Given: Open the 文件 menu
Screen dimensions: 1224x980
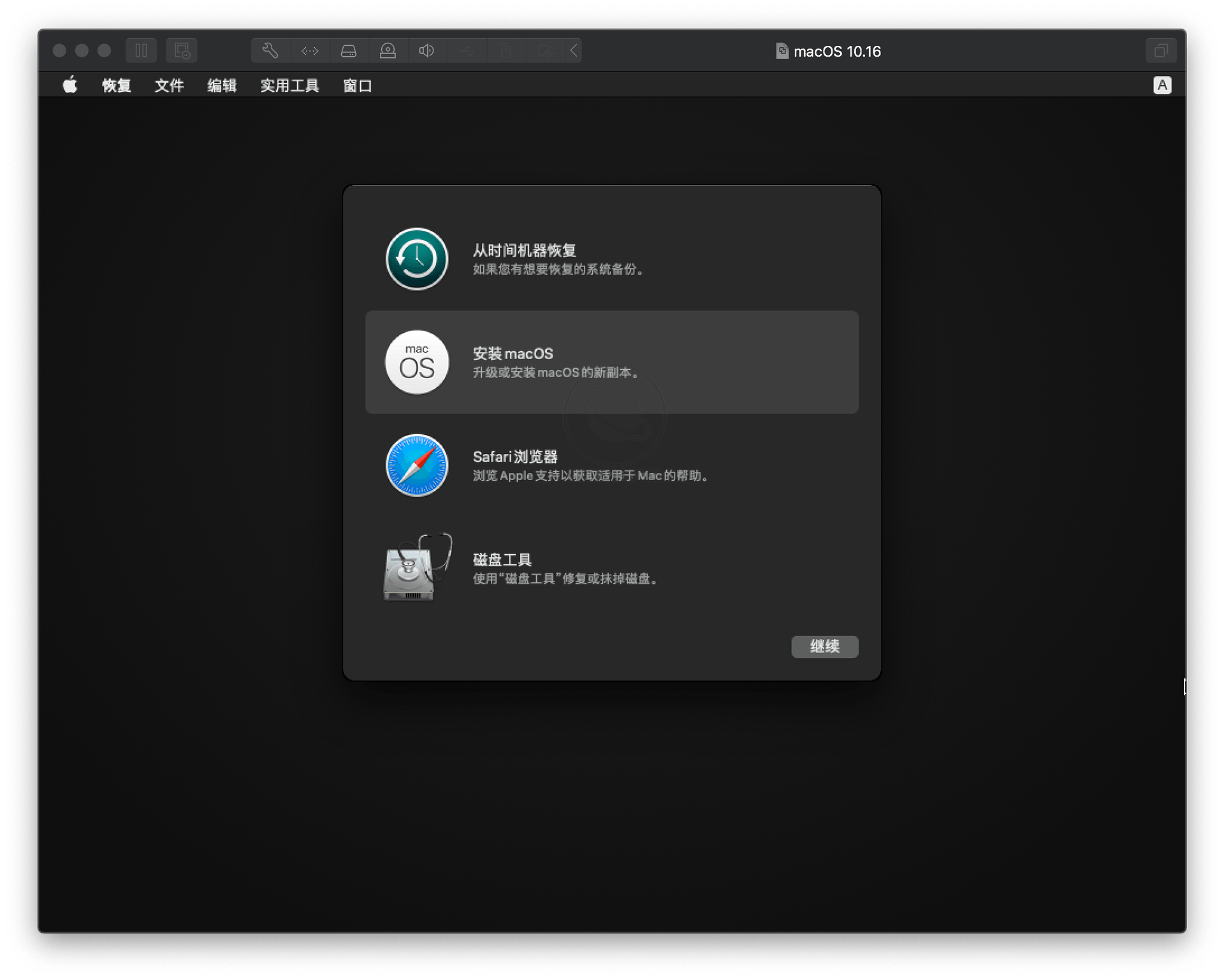Looking at the screenshot, I should (x=170, y=85).
